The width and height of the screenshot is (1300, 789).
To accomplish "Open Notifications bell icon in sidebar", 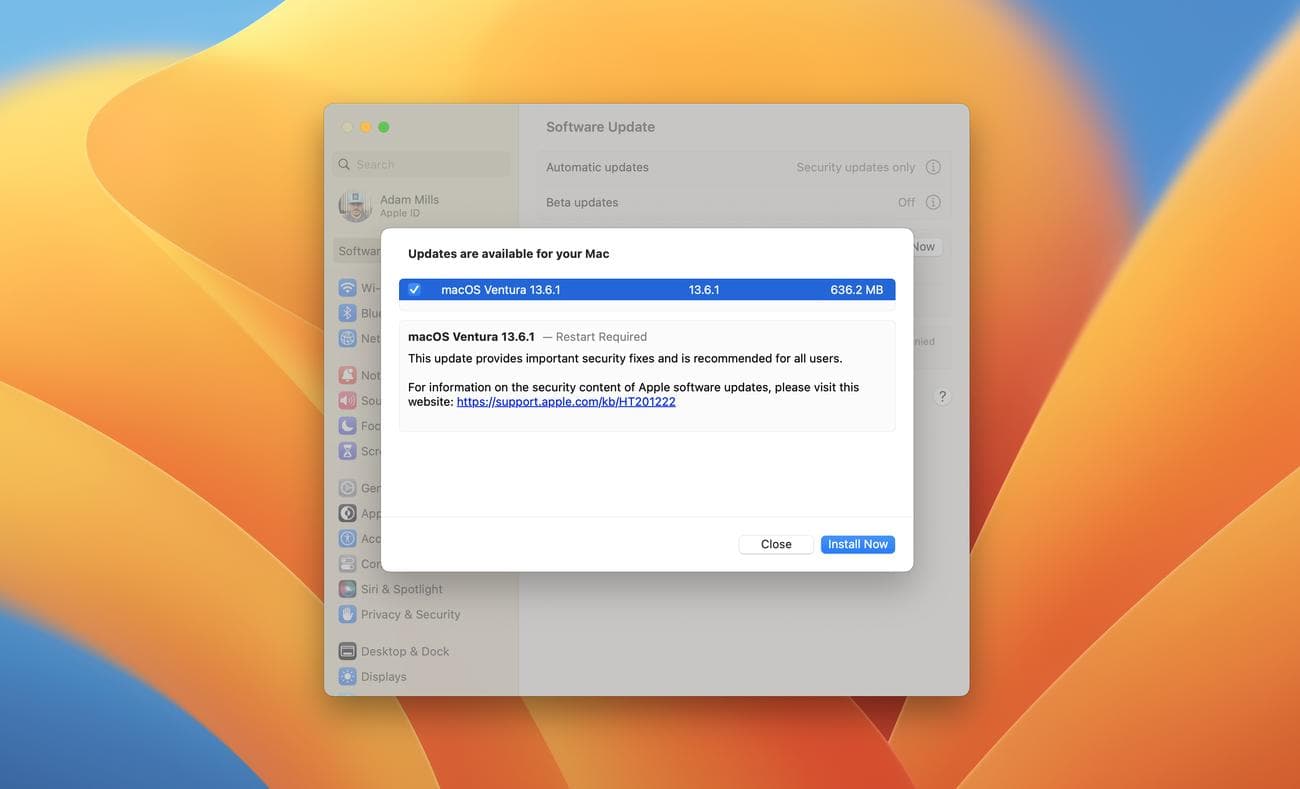I will point(347,375).
